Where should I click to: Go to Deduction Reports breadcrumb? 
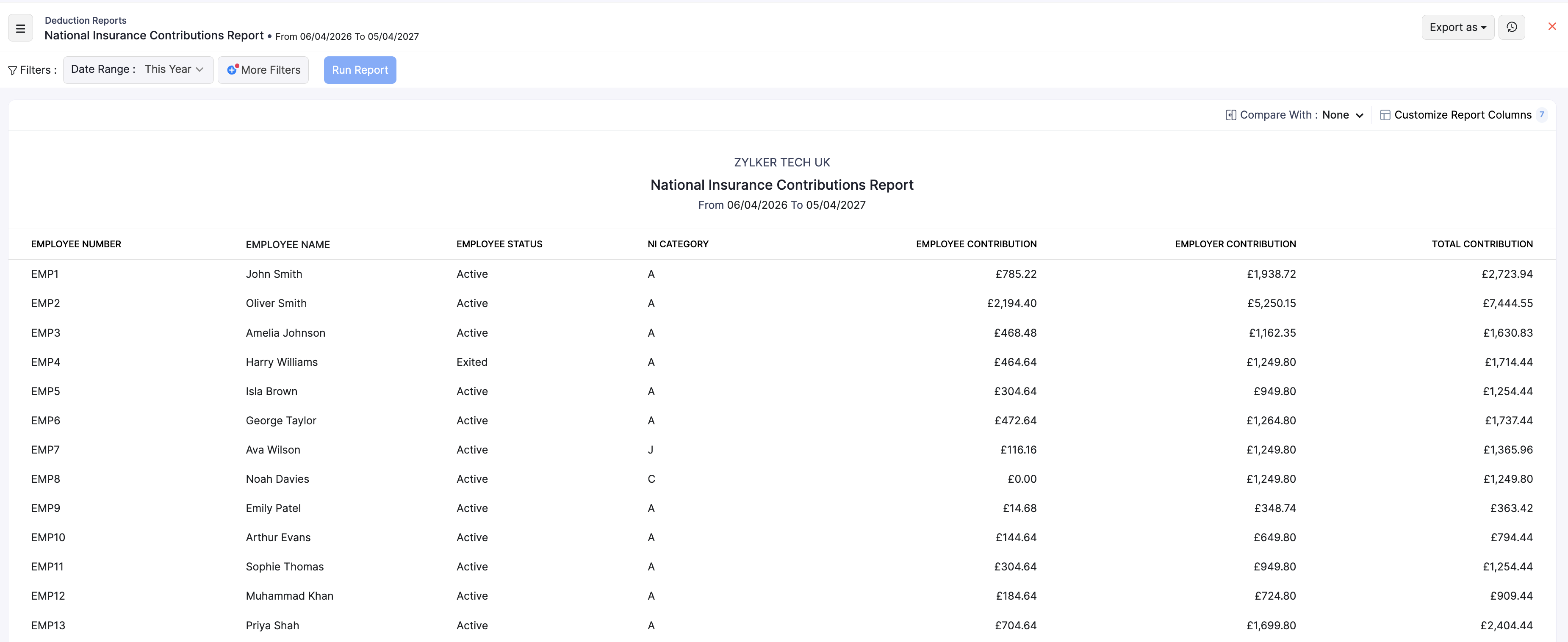coord(85,20)
